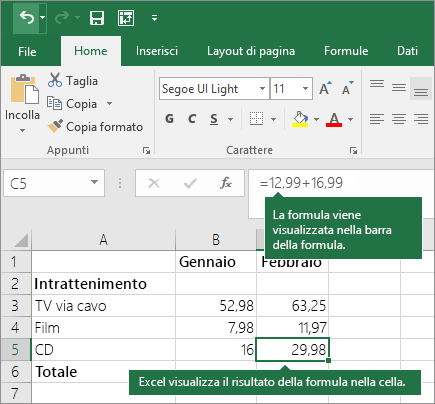Align text left
435x404 pixels.
click(377, 119)
